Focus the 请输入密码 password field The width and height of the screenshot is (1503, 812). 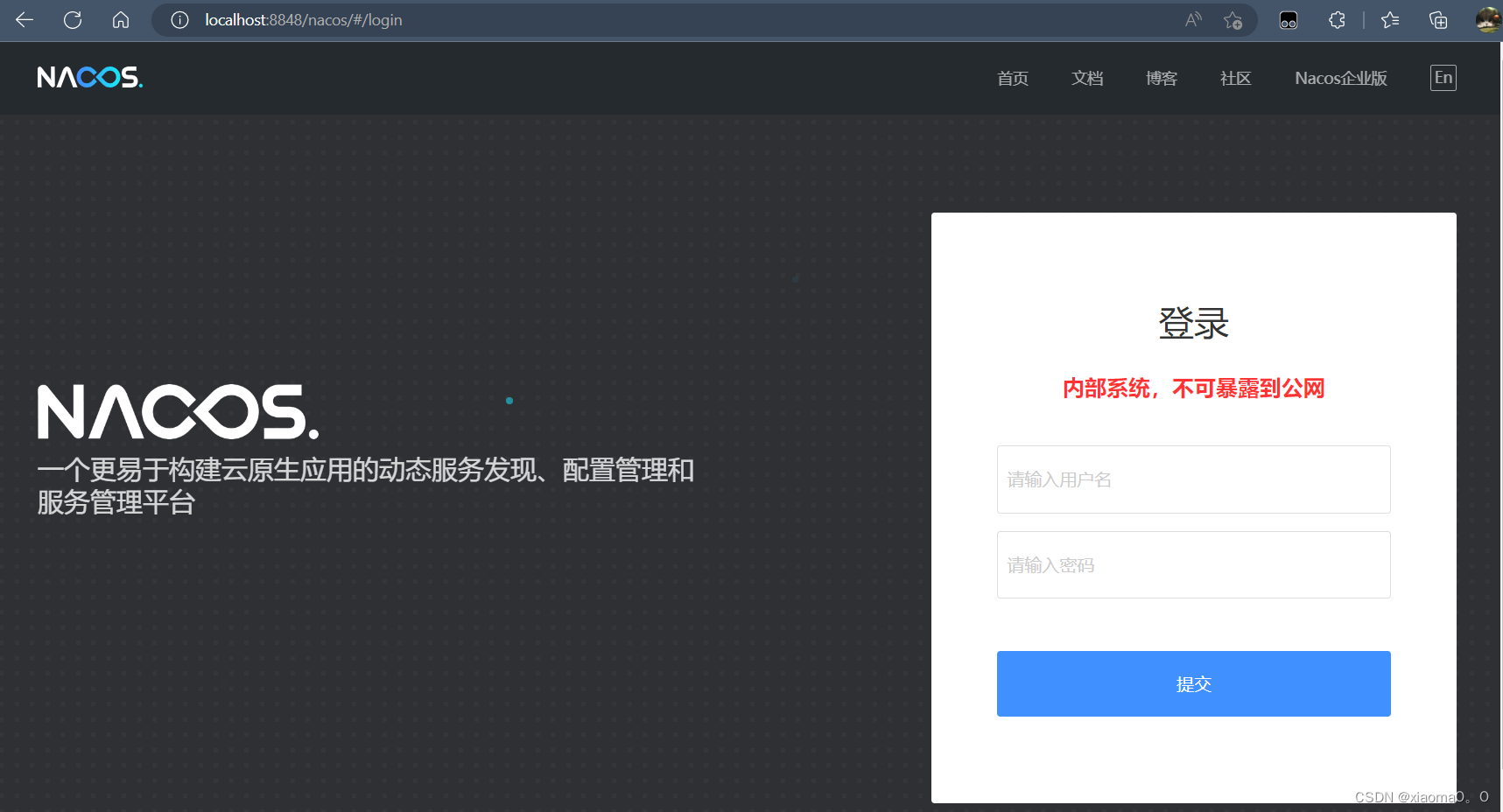(x=1194, y=565)
